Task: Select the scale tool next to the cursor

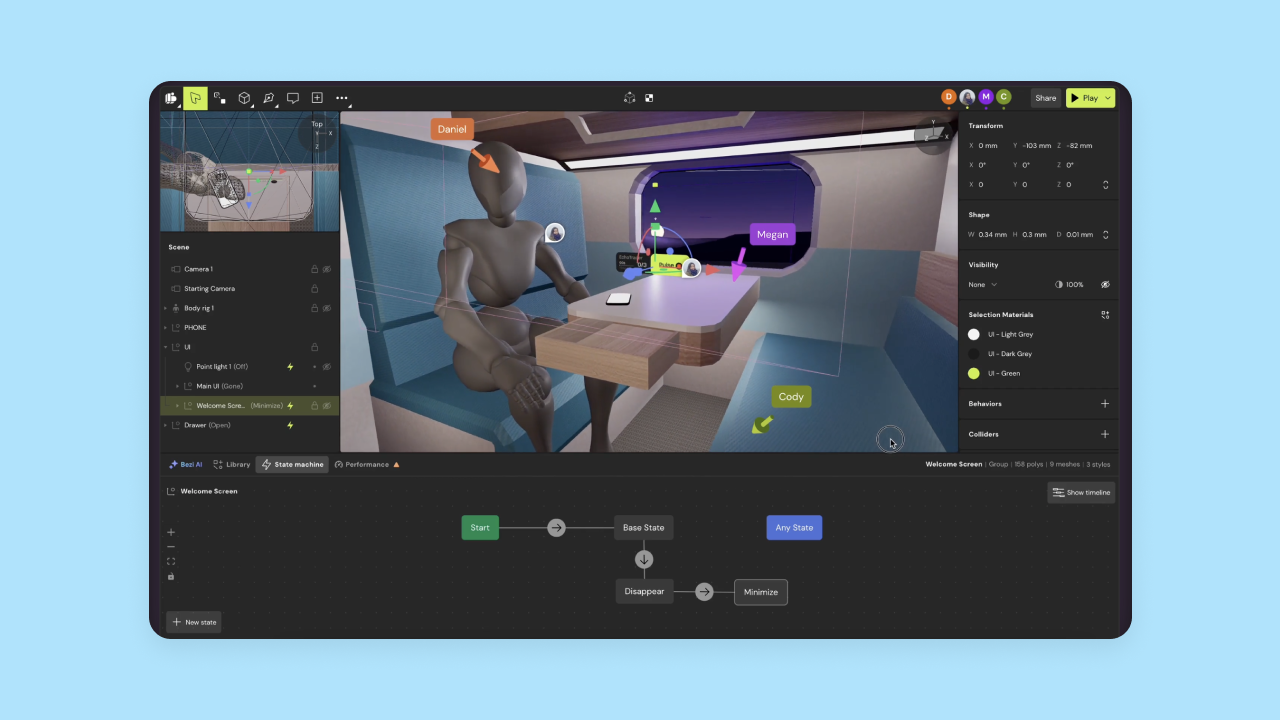Action: (x=220, y=98)
